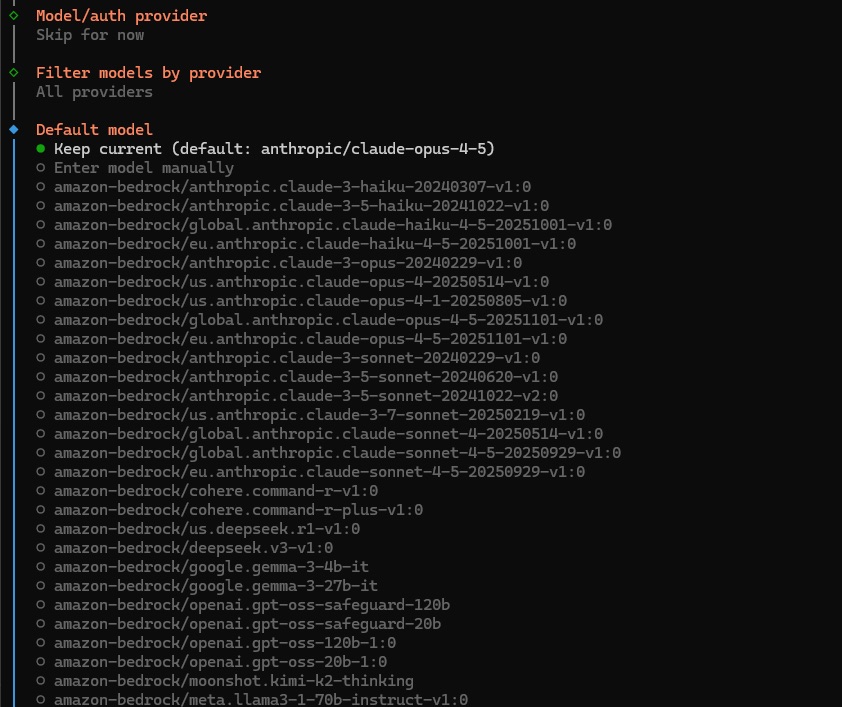This screenshot has width=842, height=707.
Task: Choose the us.deepseek.r1-v1:0 model
Action: [x=207, y=529]
